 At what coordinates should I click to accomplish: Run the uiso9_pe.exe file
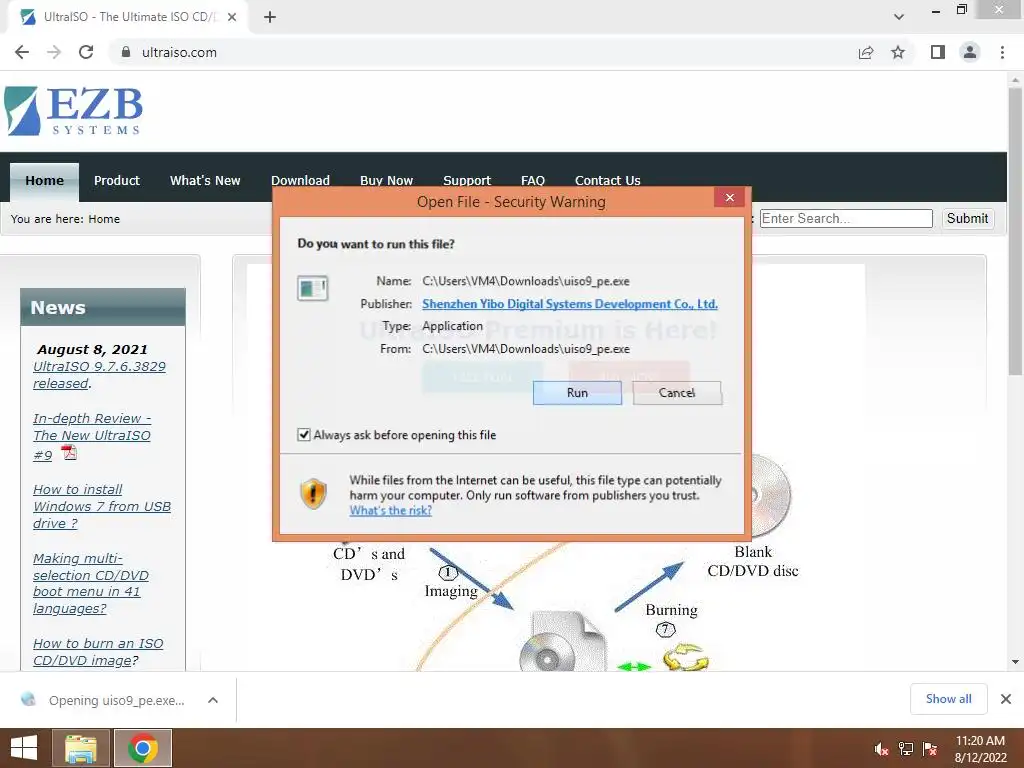(x=577, y=393)
